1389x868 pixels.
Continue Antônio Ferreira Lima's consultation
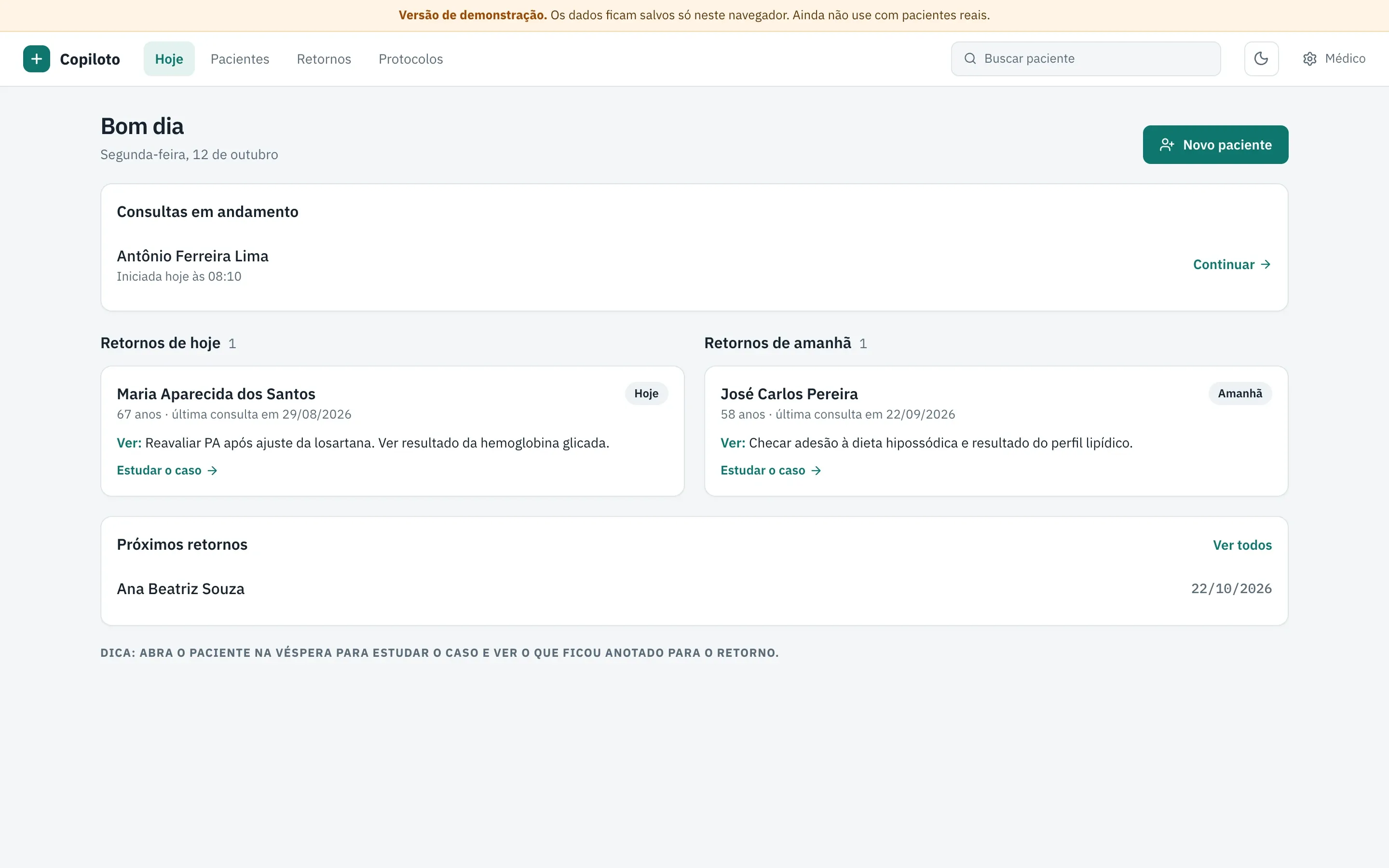(x=1232, y=265)
